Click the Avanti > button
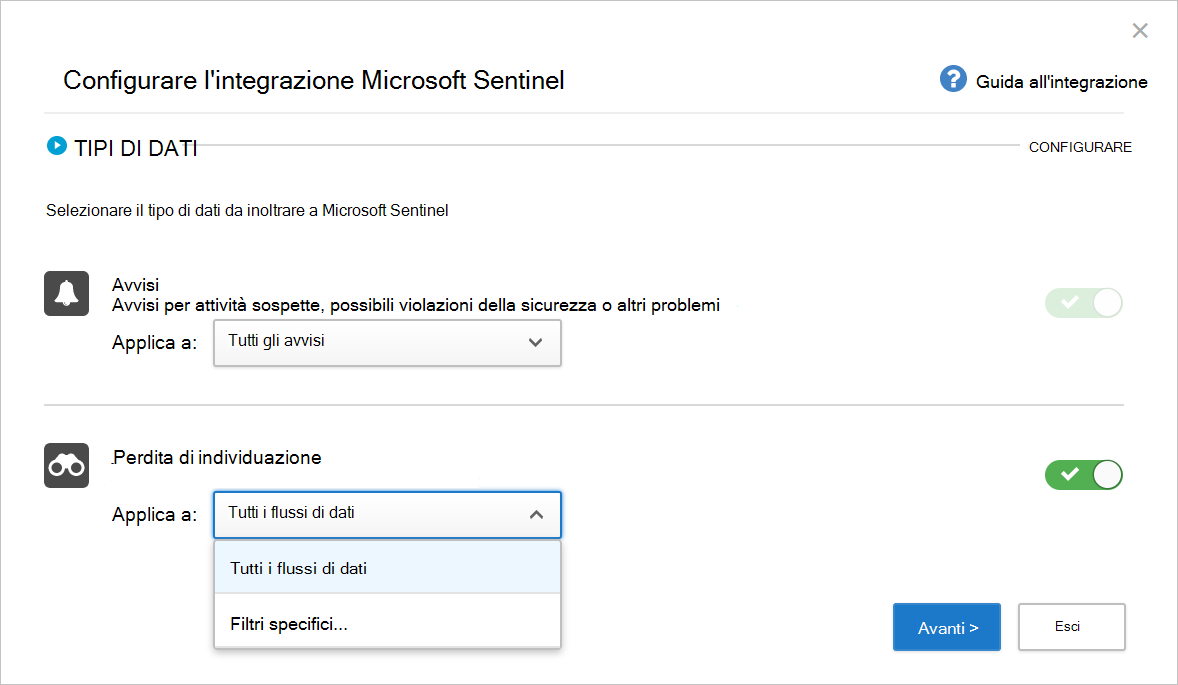 click(x=947, y=627)
